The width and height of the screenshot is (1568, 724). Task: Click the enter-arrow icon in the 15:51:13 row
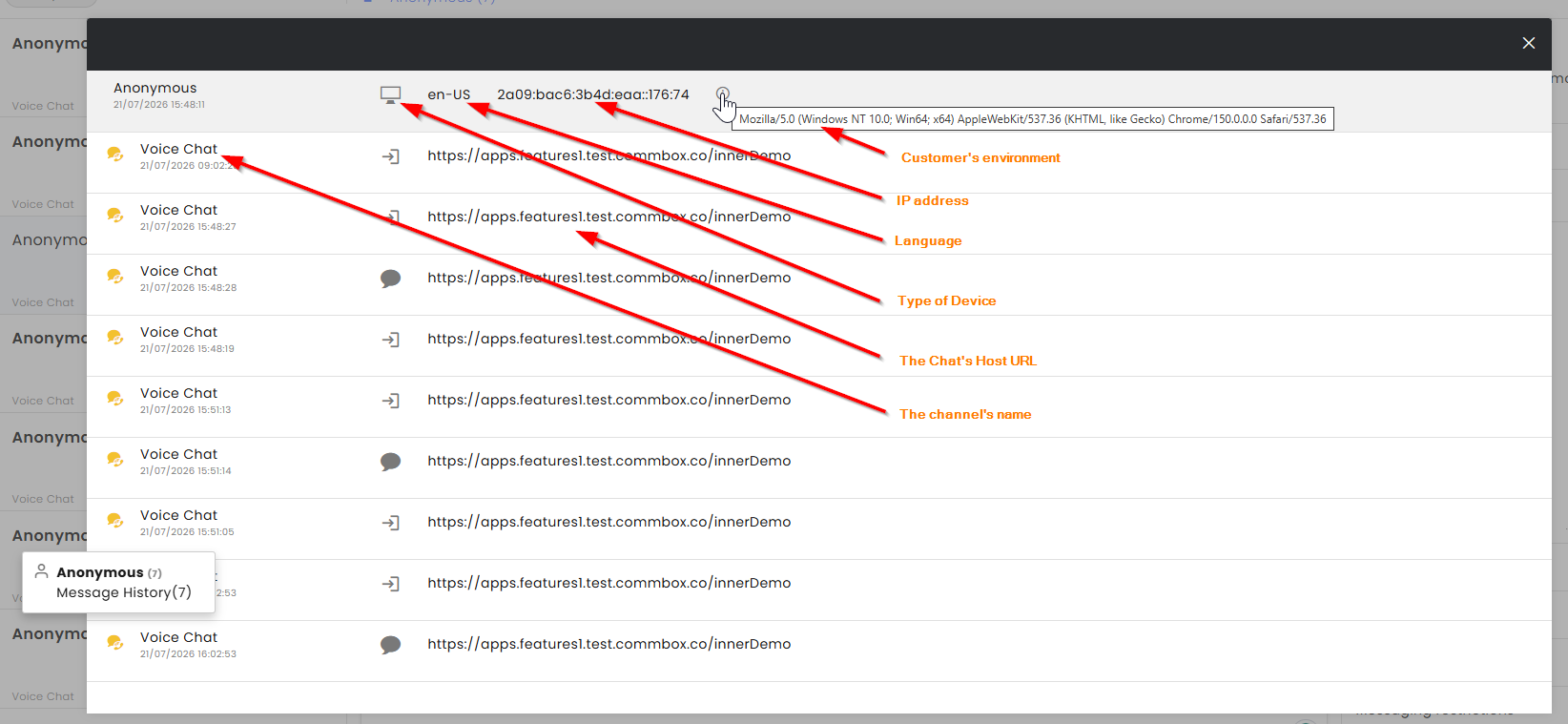(391, 401)
